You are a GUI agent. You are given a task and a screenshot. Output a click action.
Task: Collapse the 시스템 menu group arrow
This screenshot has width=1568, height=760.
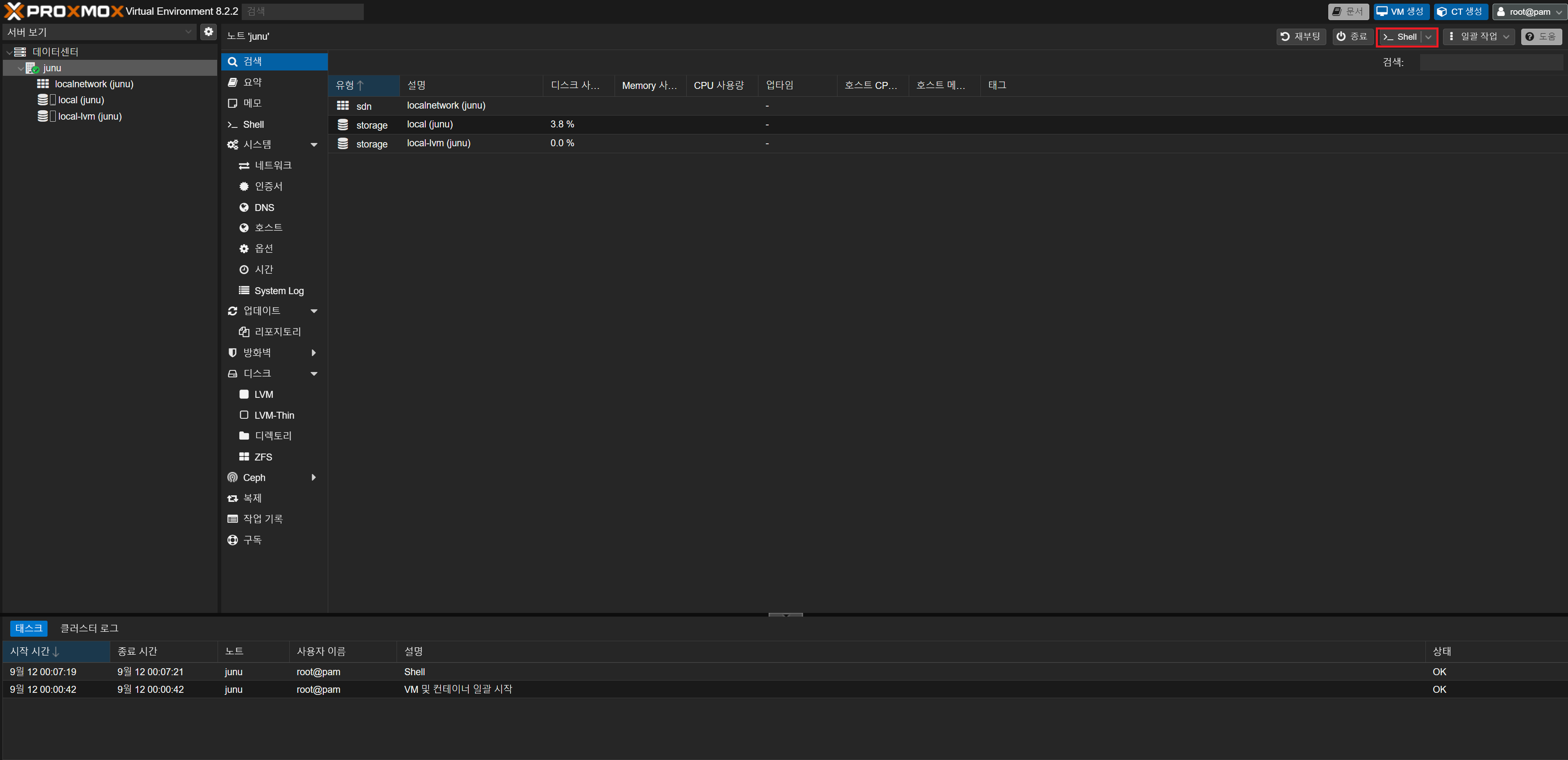(x=314, y=144)
